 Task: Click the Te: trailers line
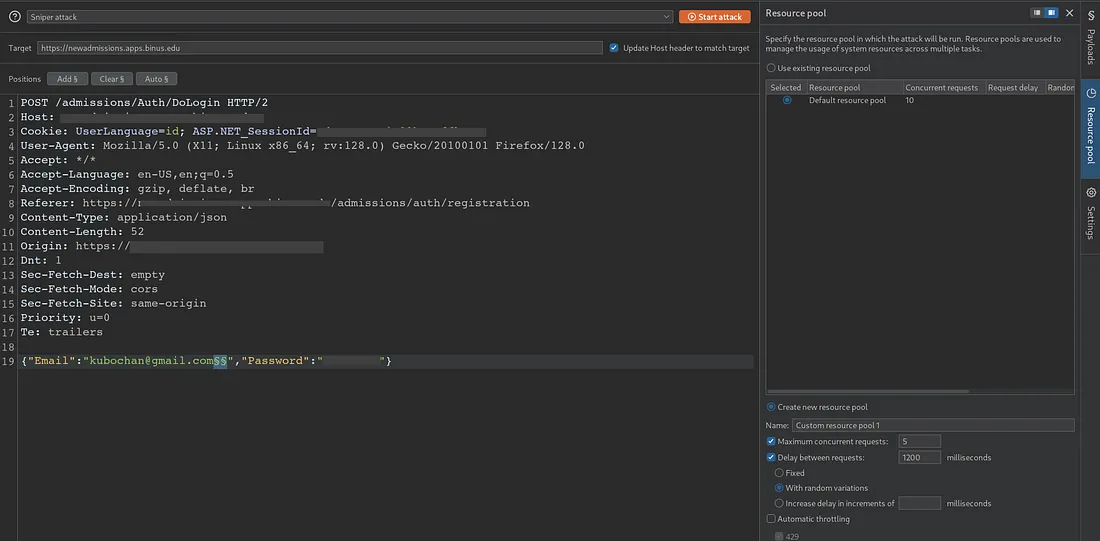[62, 332]
